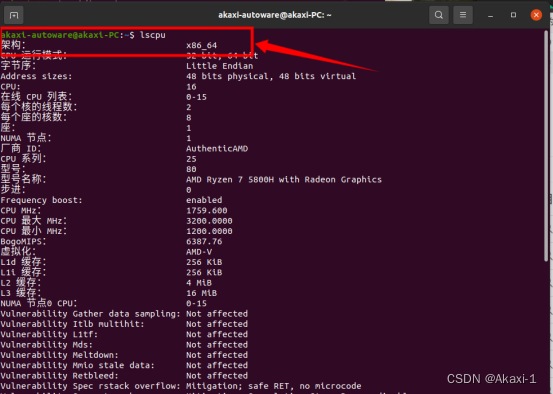Click Vulnerability Spec rstack overflow label
The height and width of the screenshot is (394, 553).
(90, 386)
